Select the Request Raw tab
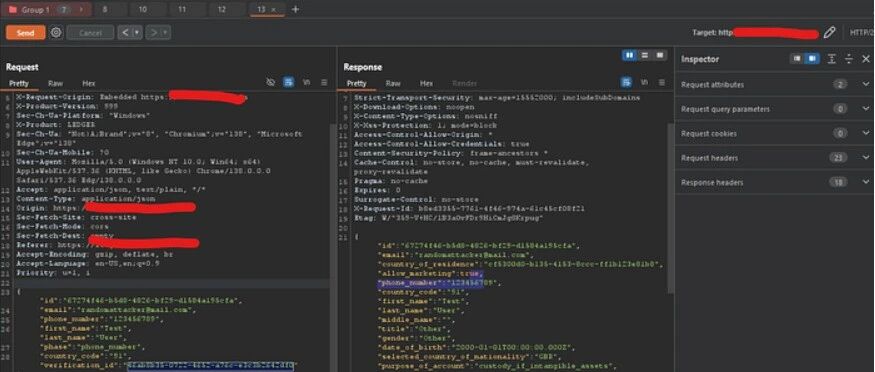875x372 pixels. pyautogui.click(x=55, y=83)
